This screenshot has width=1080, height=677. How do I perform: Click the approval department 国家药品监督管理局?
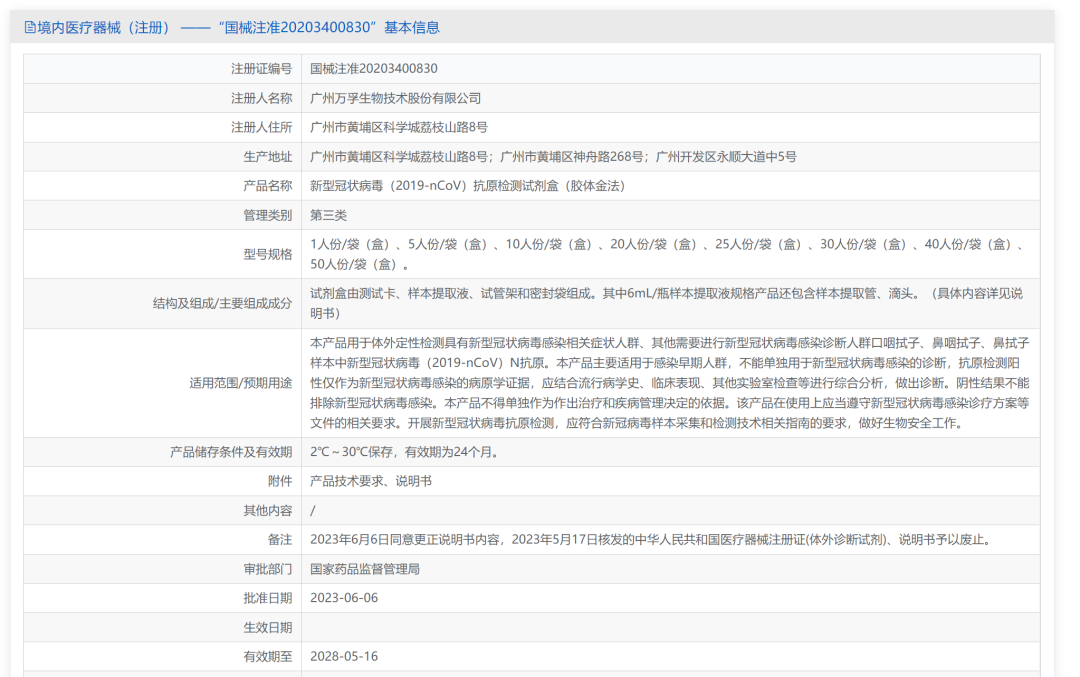(x=365, y=569)
